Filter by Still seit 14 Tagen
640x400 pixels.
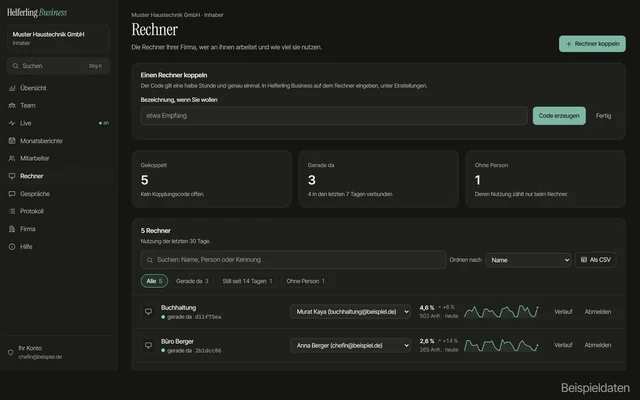pos(247,281)
